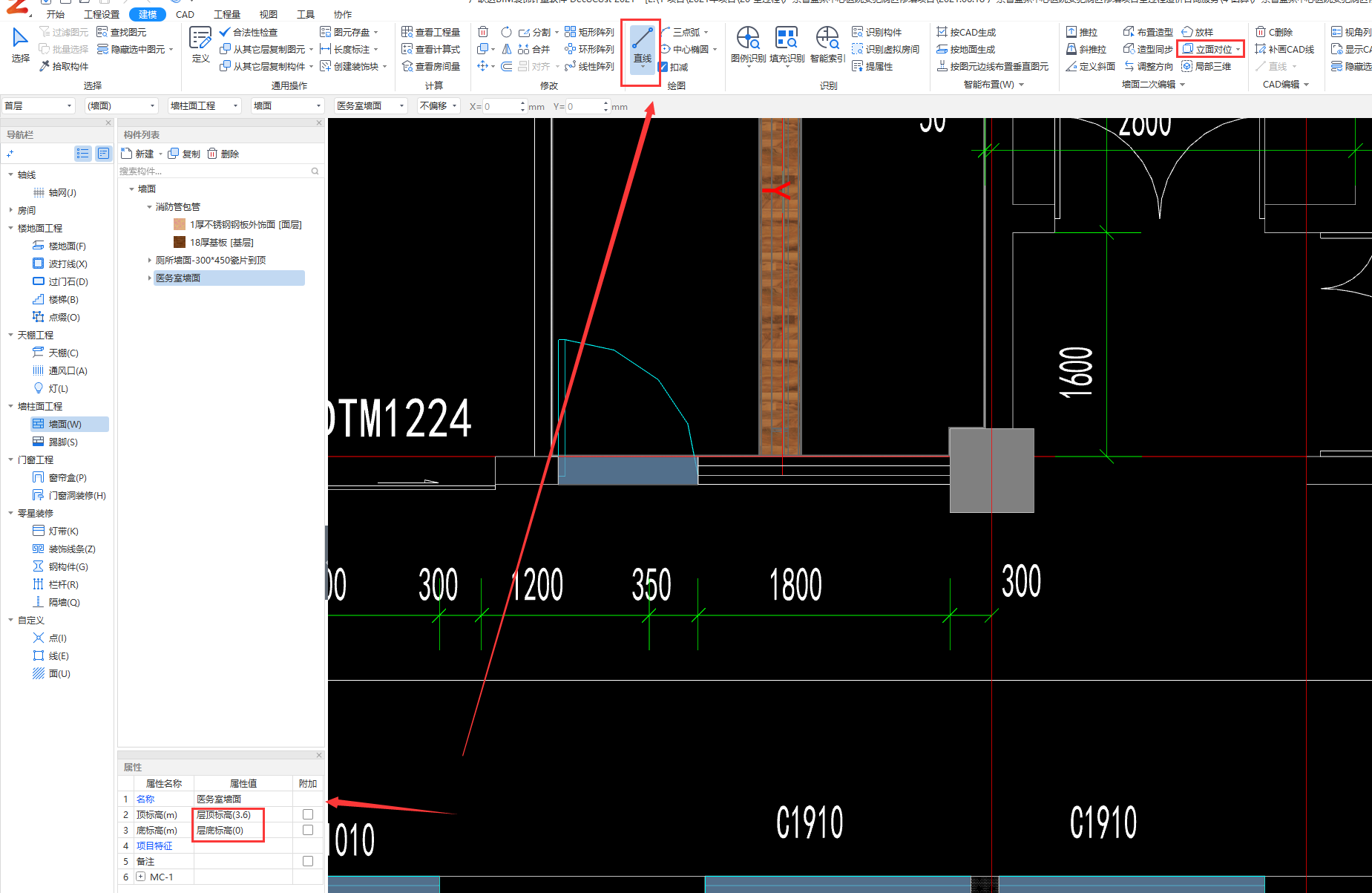Screen dimensions: 1372x893
Task: Click the 识别虚拟房间 button
Action: coord(886,50)
